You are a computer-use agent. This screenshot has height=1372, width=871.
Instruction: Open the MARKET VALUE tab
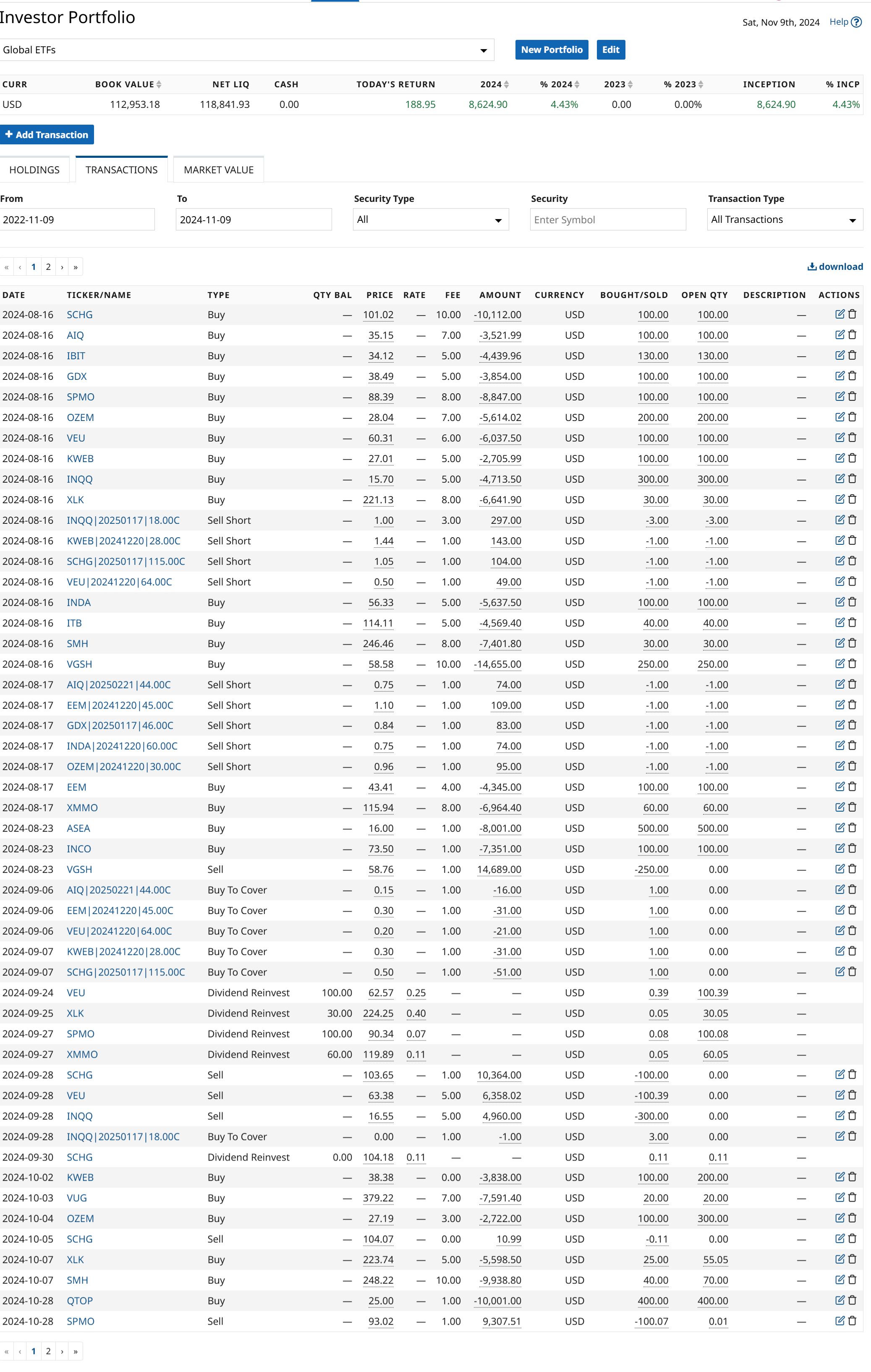coord(218,170)
